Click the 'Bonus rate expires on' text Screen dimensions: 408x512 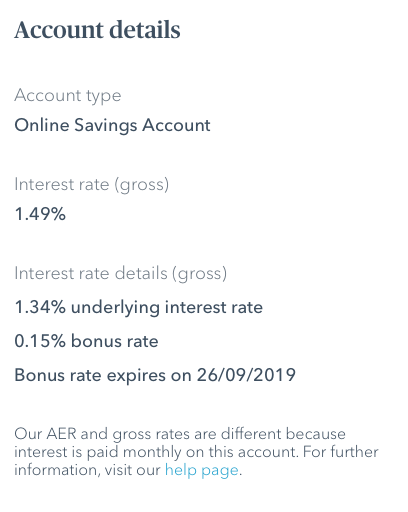tap(103, 376)
